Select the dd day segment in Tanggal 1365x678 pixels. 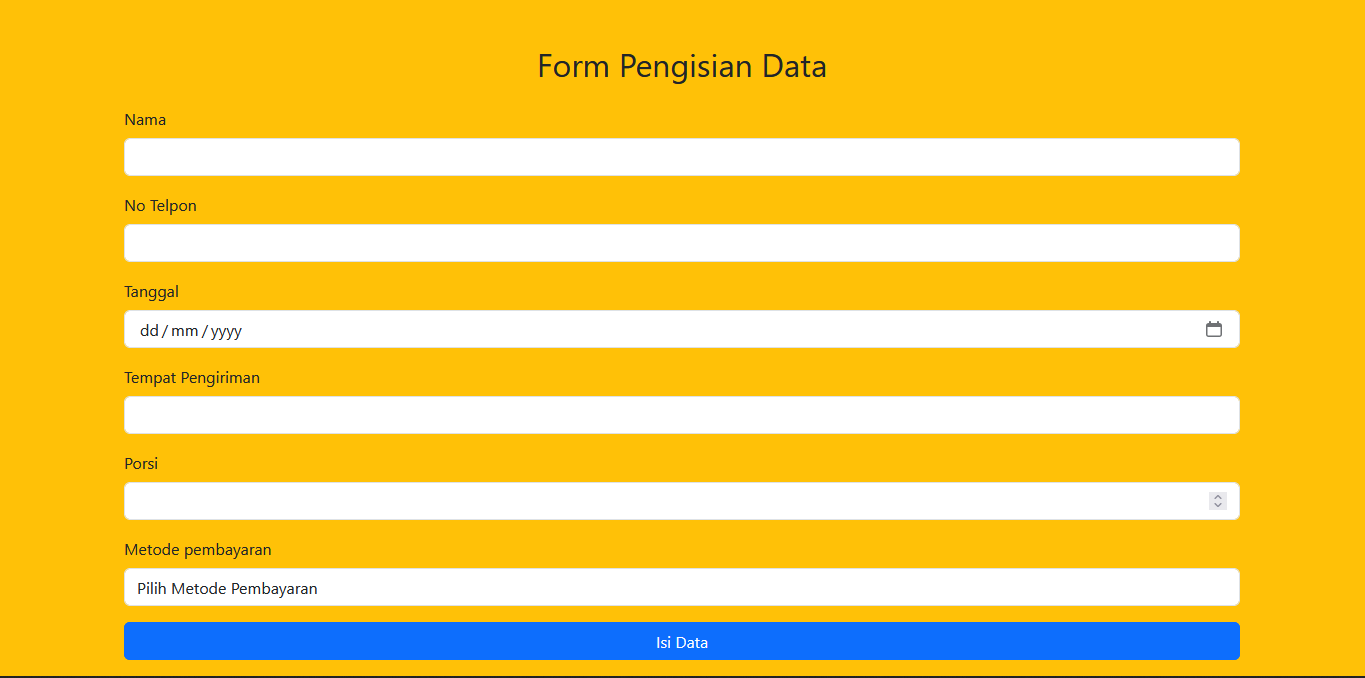tap(149, 330)
